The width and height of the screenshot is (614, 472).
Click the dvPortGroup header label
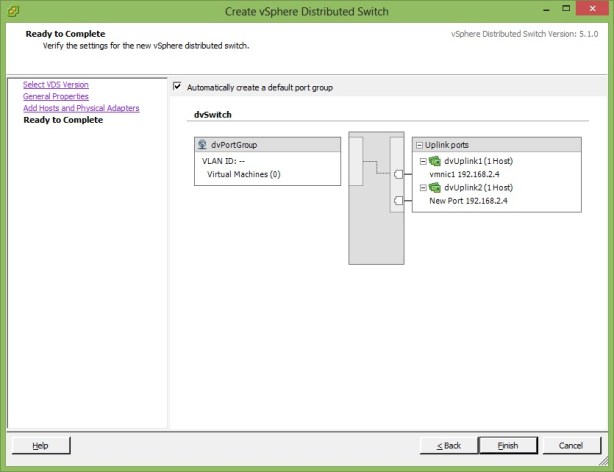coord(236,145)
